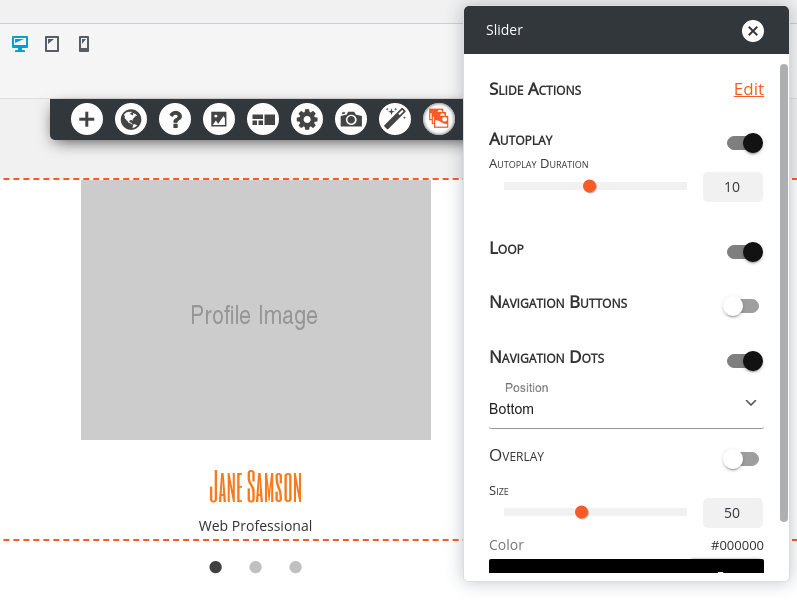
Task: Open the gear settings toolbar icon
Action: tap(306, 119)
